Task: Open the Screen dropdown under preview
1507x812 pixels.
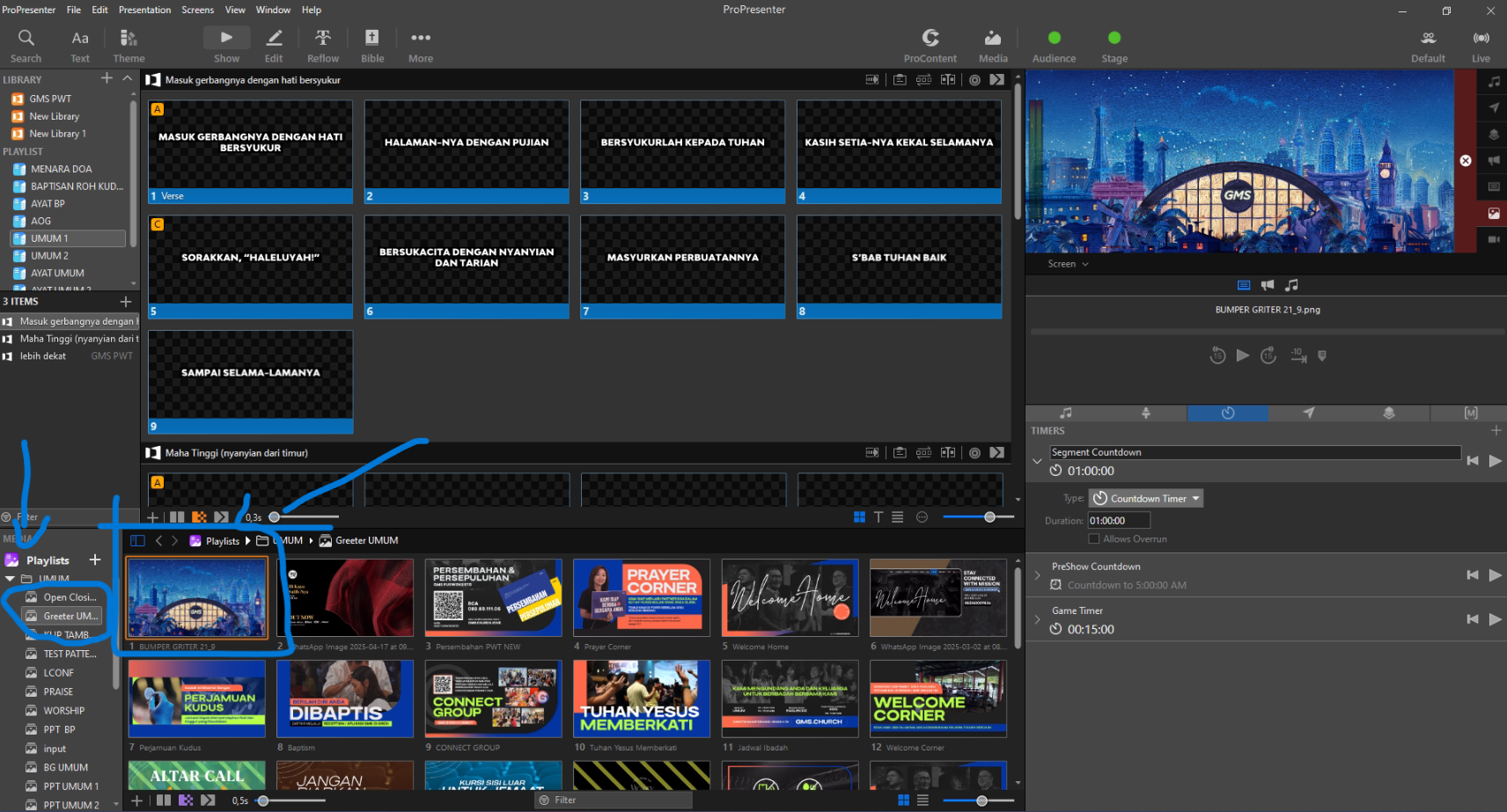Action: click(x=1068, y=264)
